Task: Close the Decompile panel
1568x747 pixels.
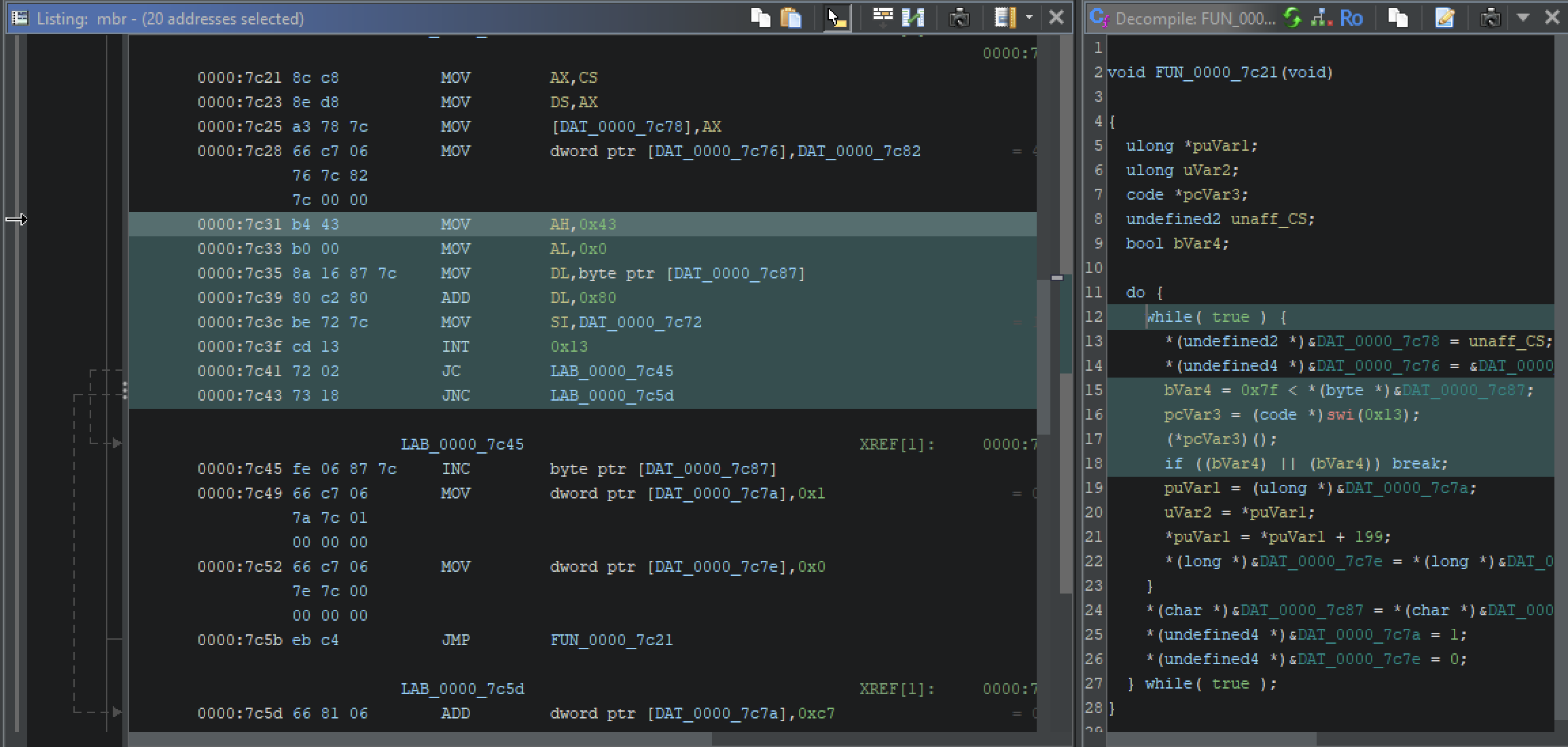Action: (x=1552, y=18)
